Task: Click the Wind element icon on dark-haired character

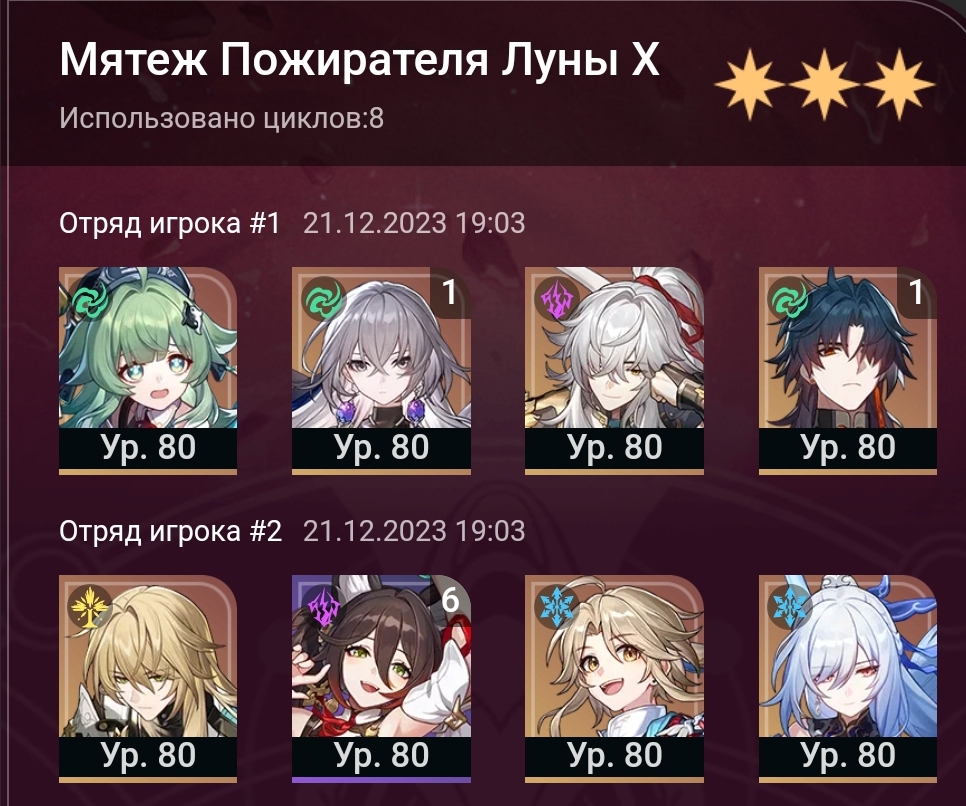Action: tap(790, 300)
